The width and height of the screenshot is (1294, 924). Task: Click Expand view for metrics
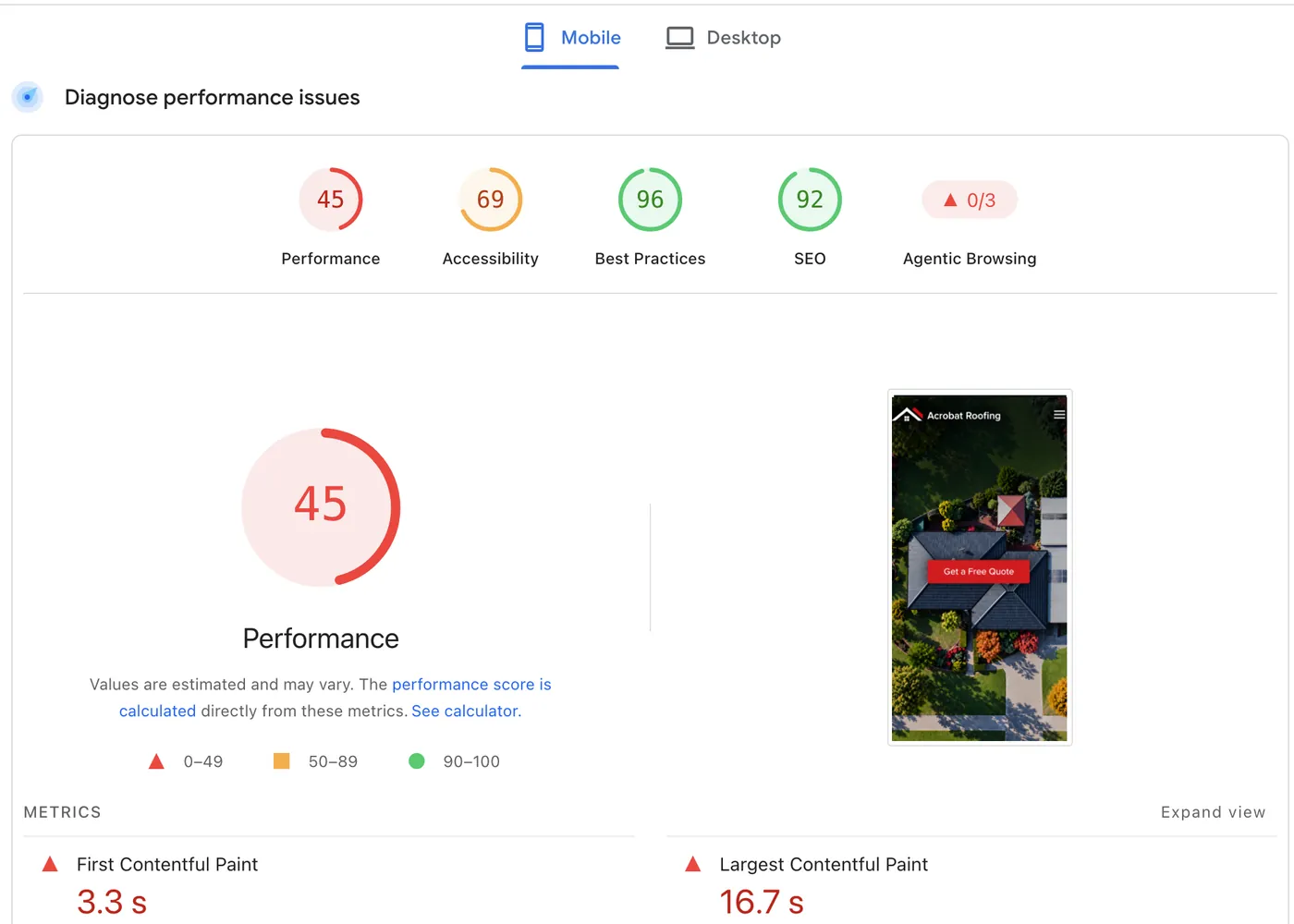pos(1213,812)
